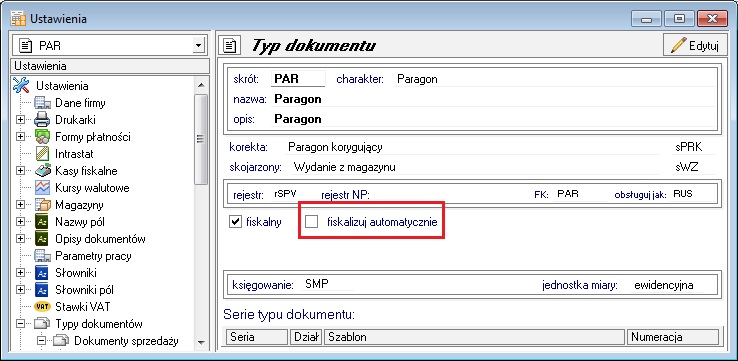This screenshot has height=361, width=738.
Task: Click the Dane firmy building icon
Action: click(x=42, y=103)
